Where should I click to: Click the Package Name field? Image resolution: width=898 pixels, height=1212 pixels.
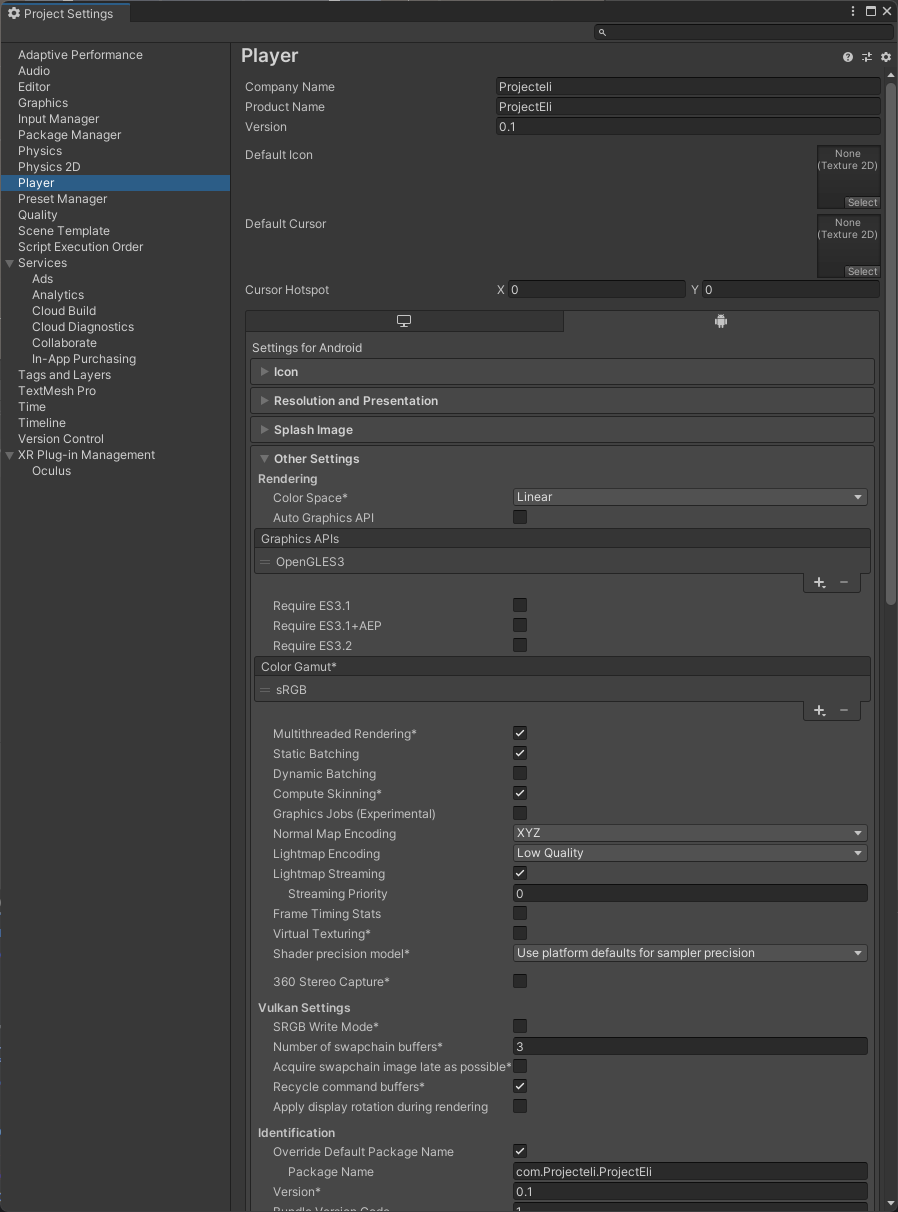coord(690,1171)
